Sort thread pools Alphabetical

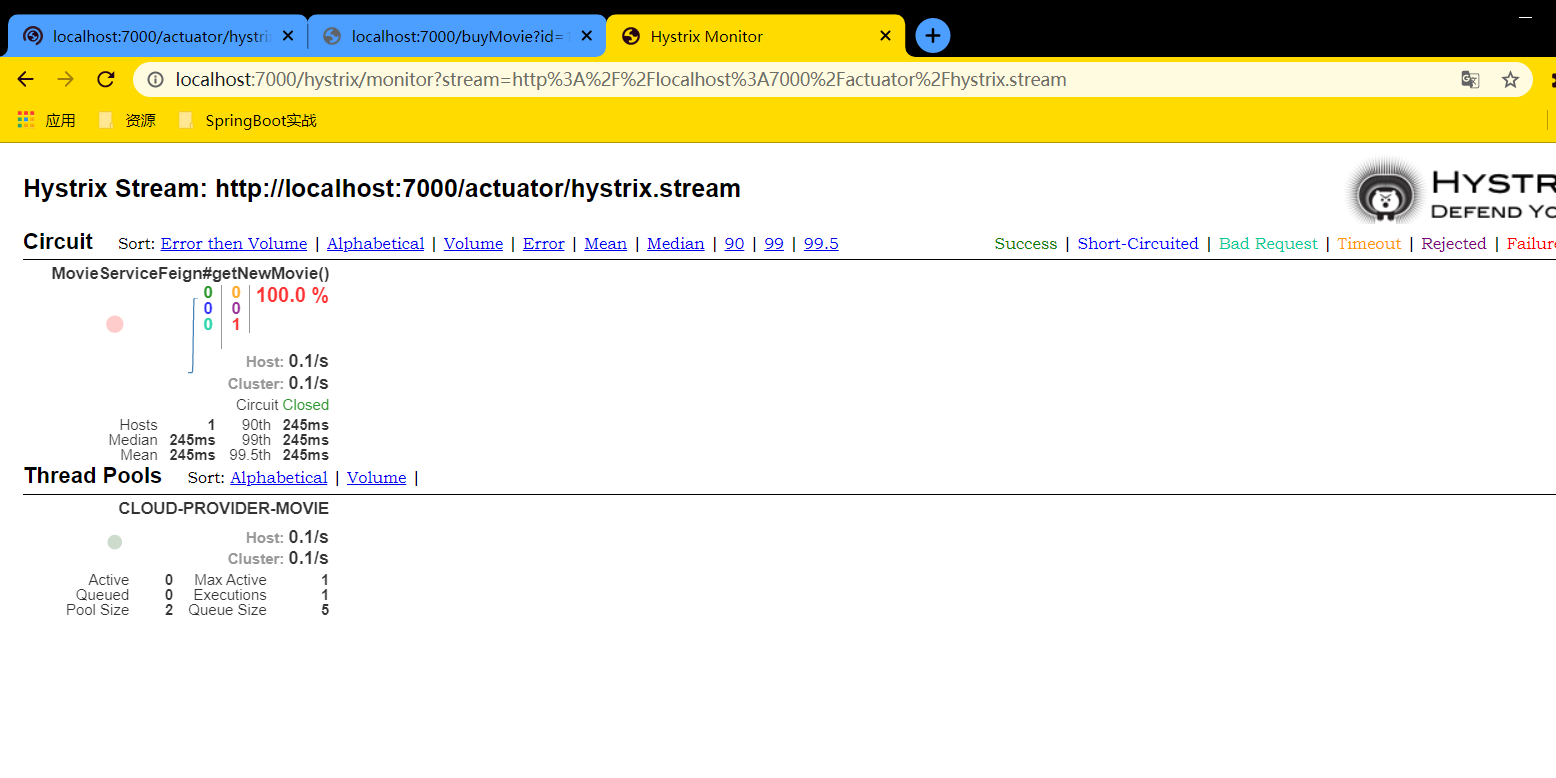point(279,478)
